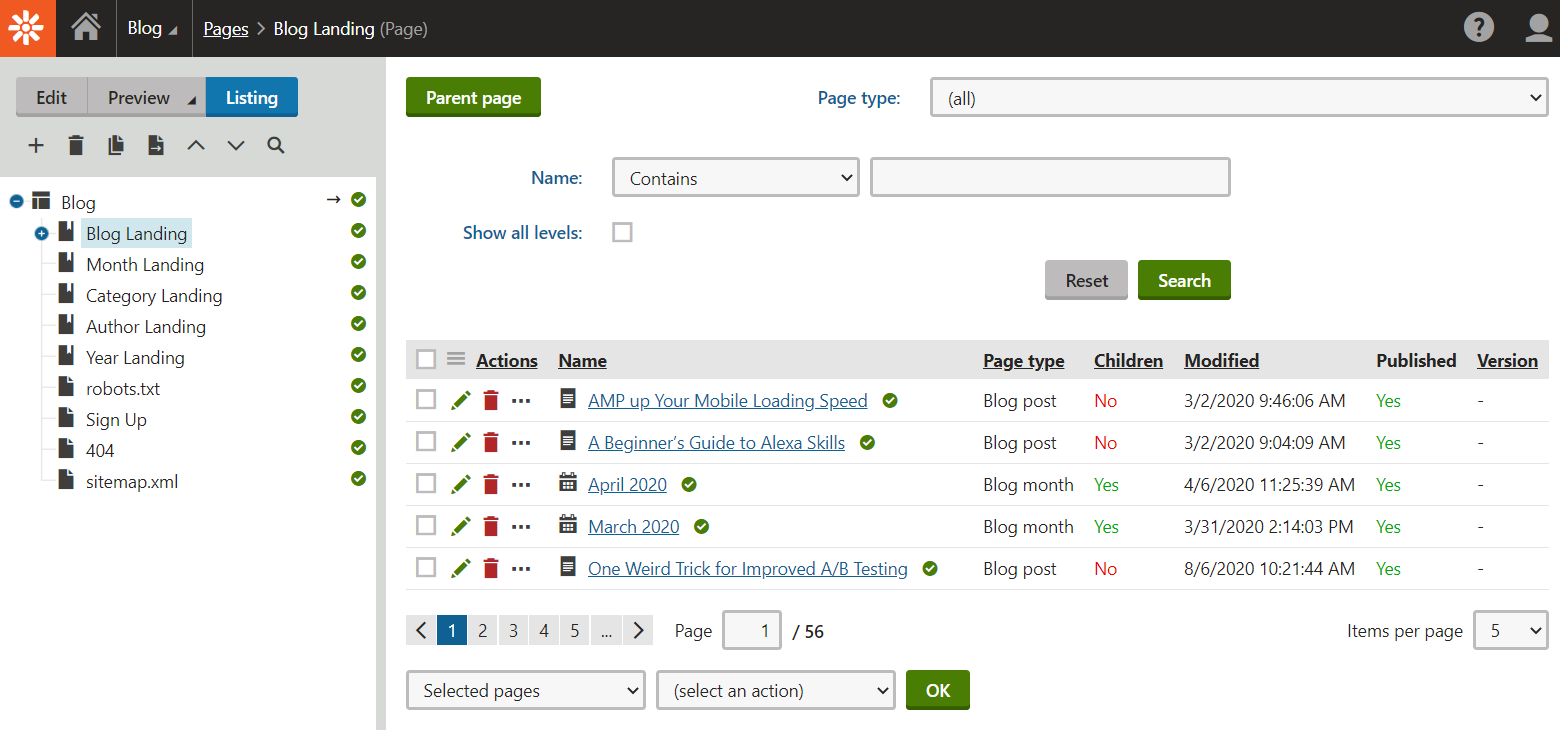Screen dimensions: 1560x730
Task: Enable the Show all levels checkbox
Action: (x=622, y=231)
